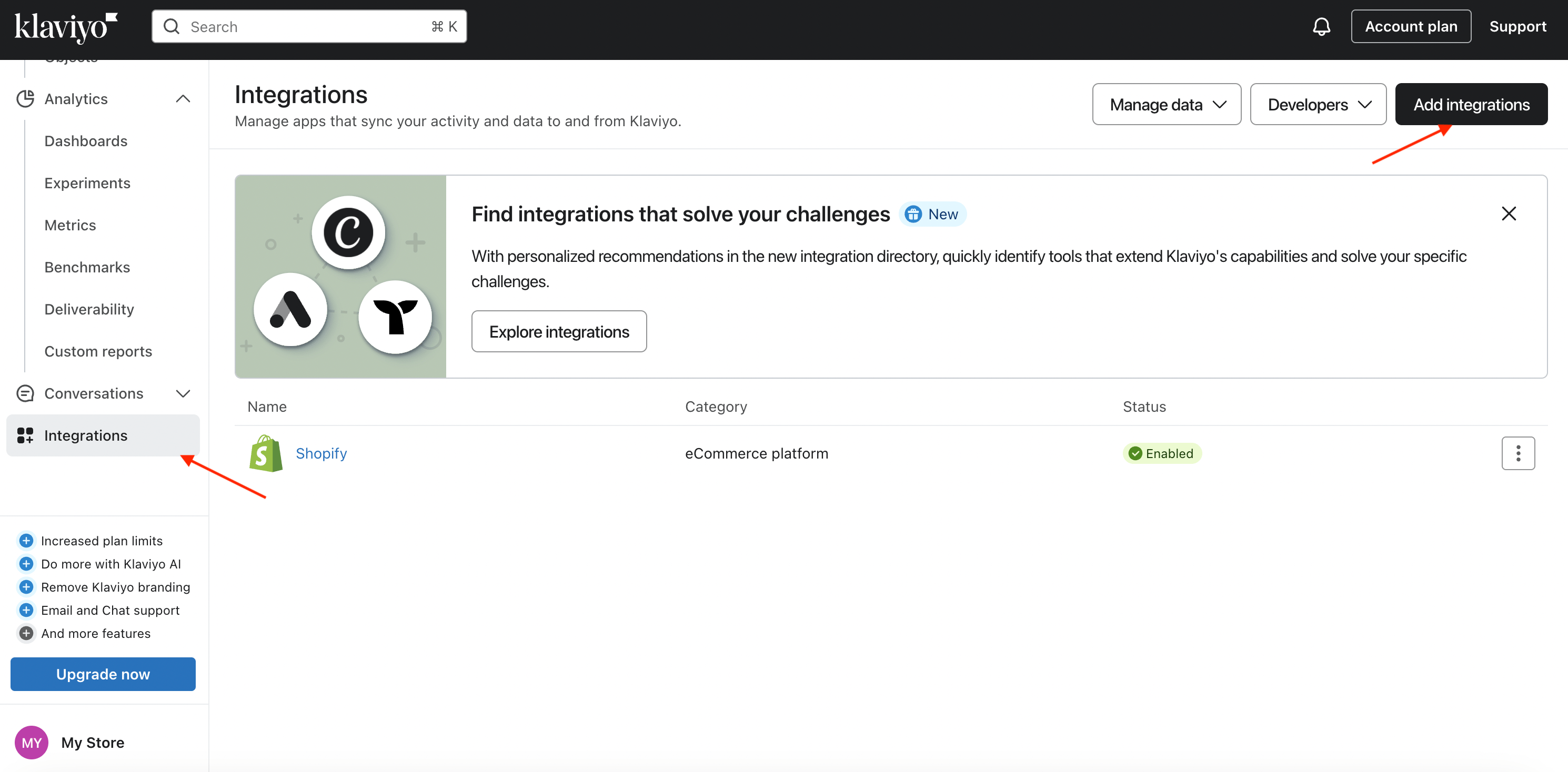Click the Category column header

coord(716,407)
